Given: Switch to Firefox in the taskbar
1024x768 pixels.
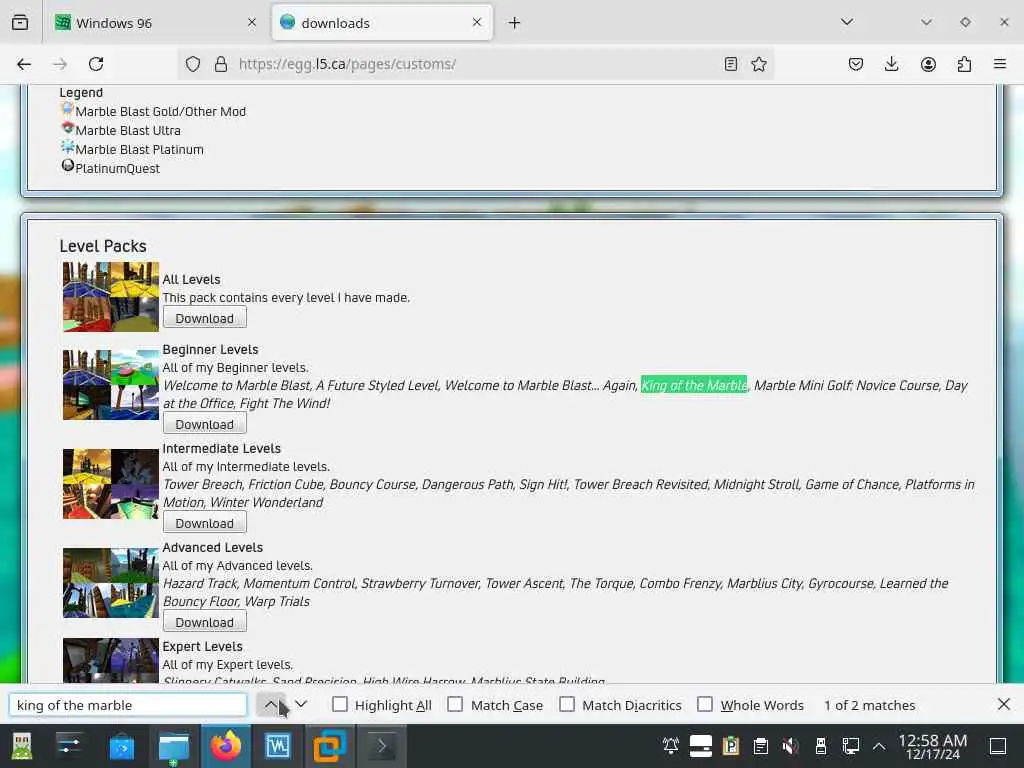Looking at the screenshot, I should (x=225, y=746).
